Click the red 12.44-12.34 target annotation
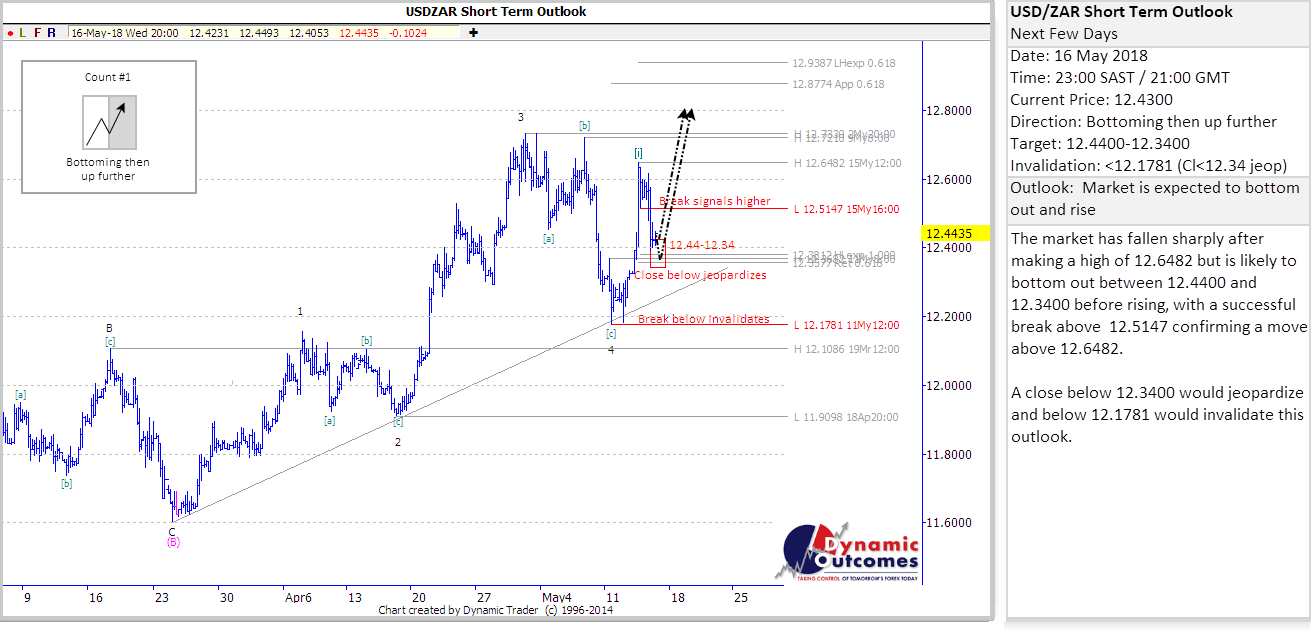Screen dimensions: 1311x631 pos(702,245)
